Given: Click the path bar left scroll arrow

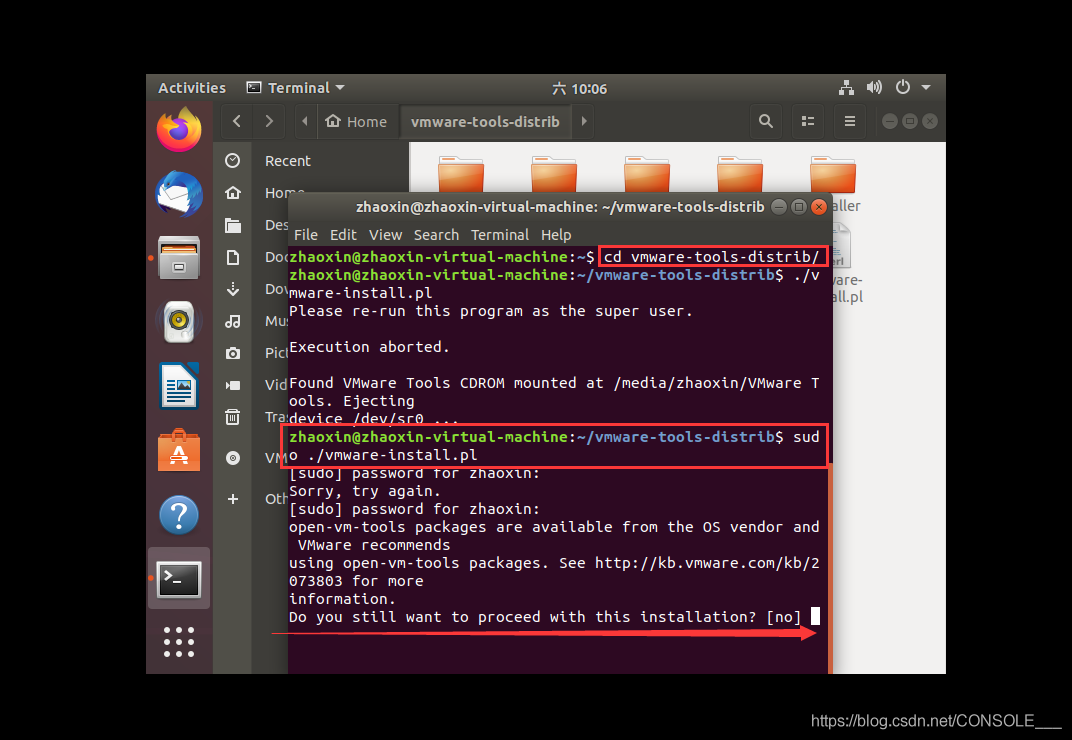Looking at the screenshot, I should click(305, 121).
